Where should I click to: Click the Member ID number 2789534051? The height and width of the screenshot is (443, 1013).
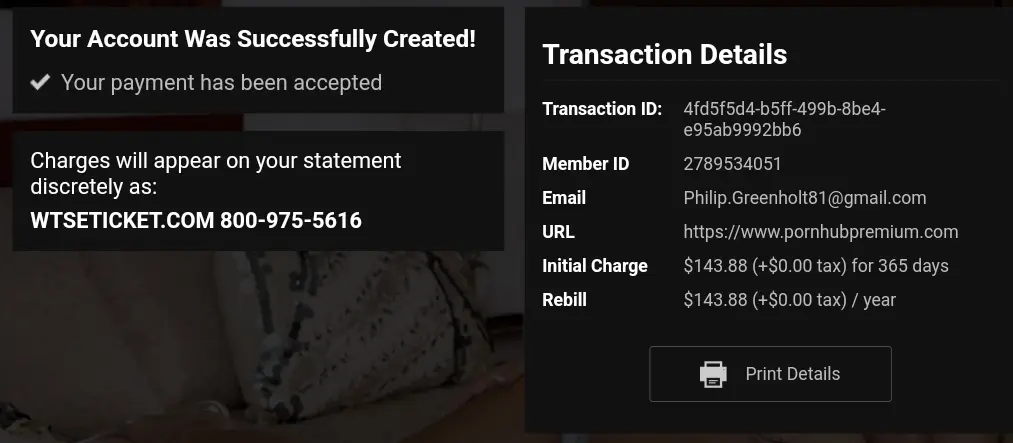[732, 164]
